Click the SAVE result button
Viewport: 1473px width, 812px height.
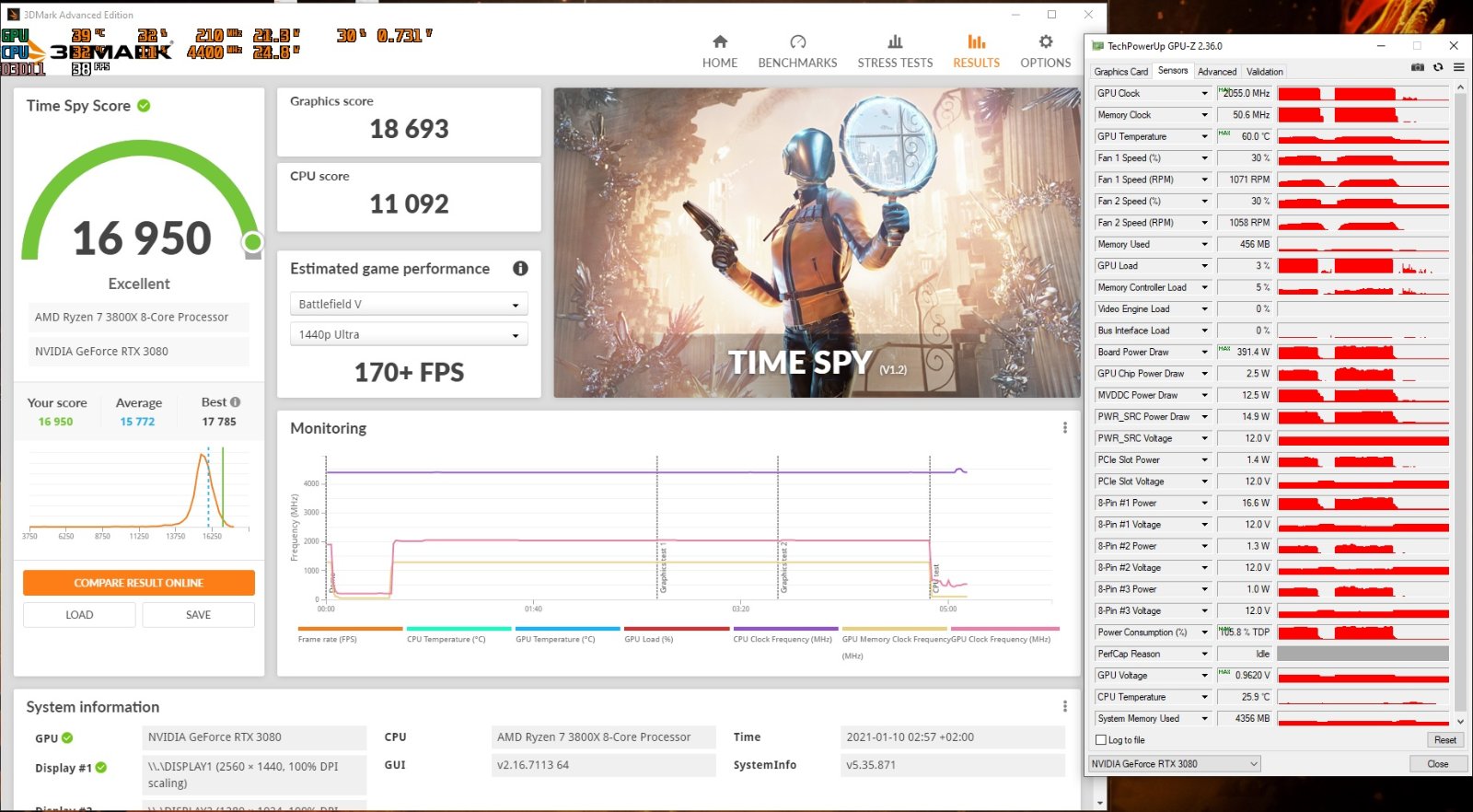[198, 615]
